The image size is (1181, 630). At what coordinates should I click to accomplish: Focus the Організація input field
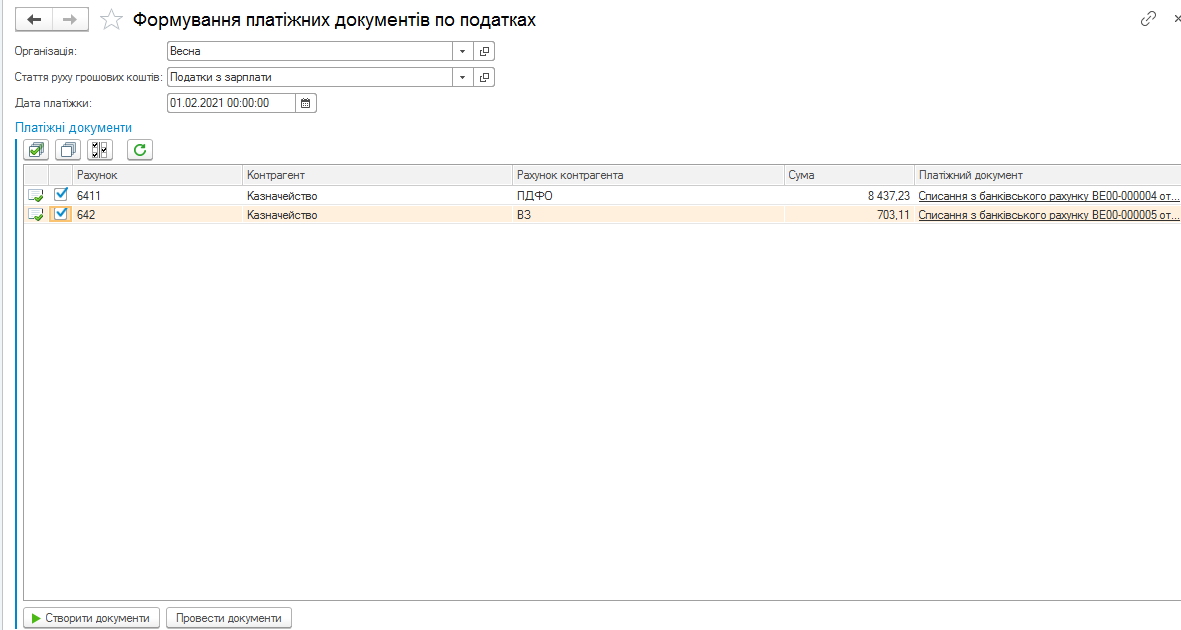coord(310,51)
